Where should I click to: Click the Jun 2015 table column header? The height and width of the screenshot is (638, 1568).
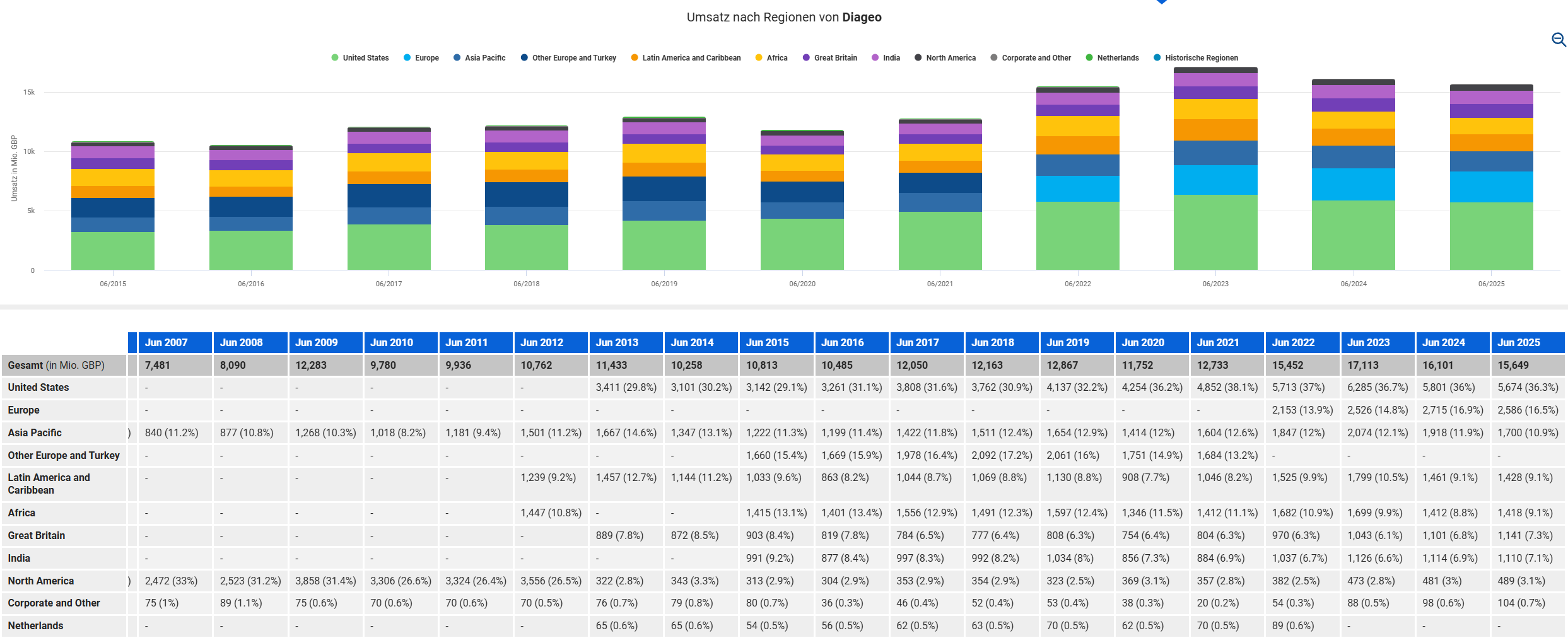(767, 342)
